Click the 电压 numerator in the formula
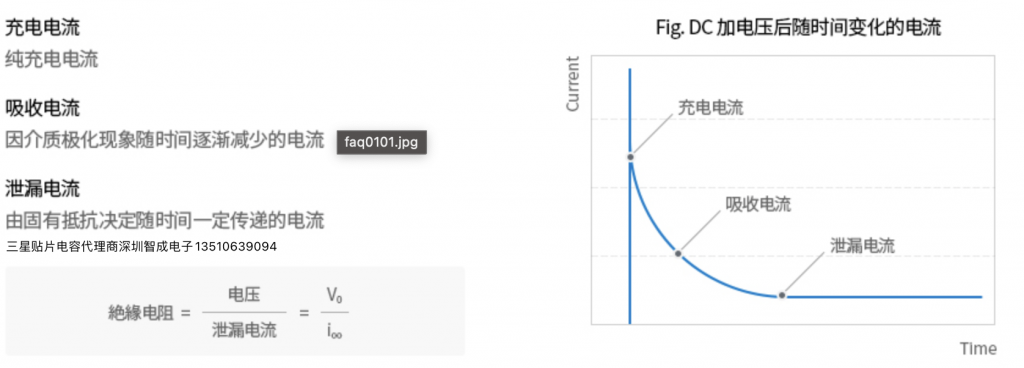 [244, 295]
